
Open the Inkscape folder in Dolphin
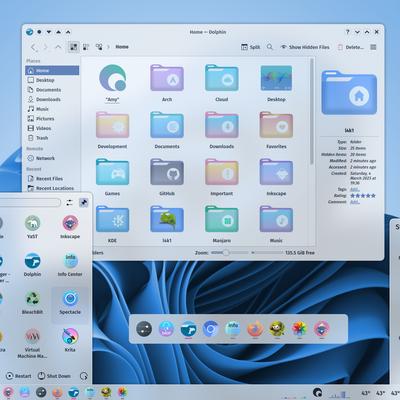276,172
